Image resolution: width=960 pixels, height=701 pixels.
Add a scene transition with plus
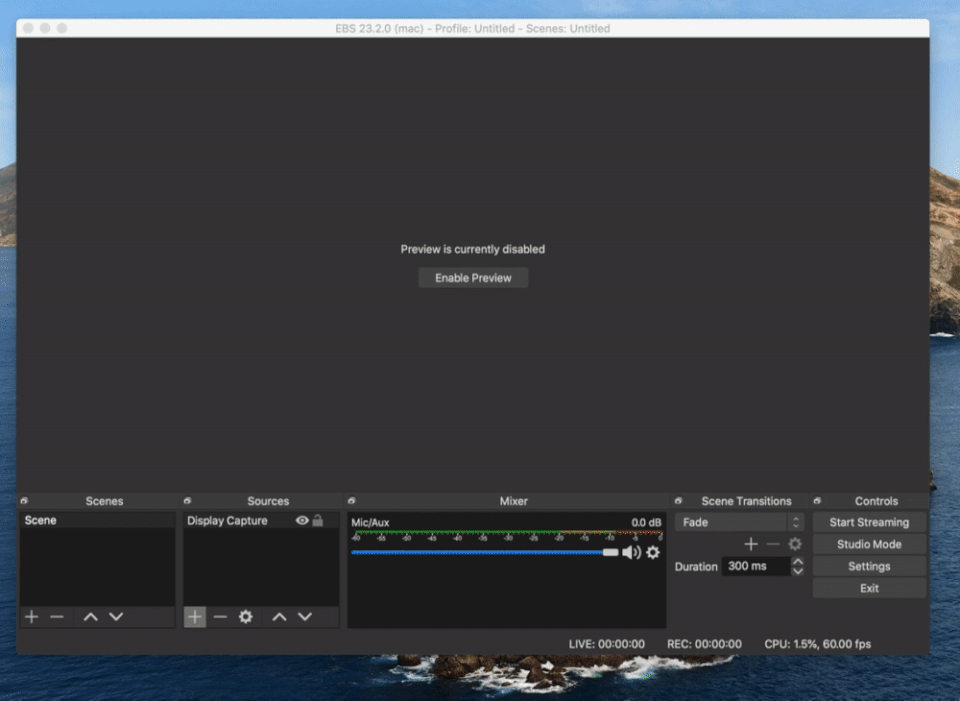(x=751, y=544)
